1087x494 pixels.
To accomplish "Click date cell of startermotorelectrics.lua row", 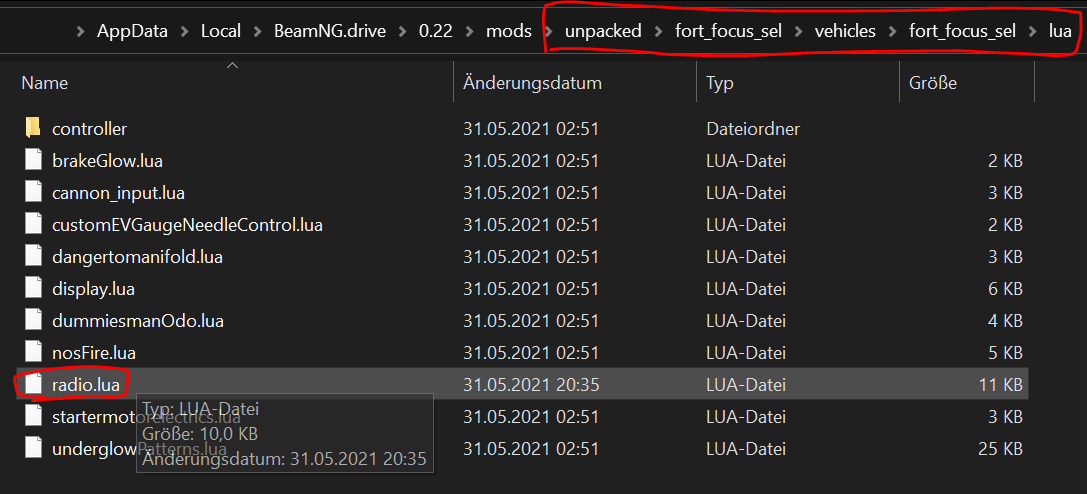I will pos(531,416).
